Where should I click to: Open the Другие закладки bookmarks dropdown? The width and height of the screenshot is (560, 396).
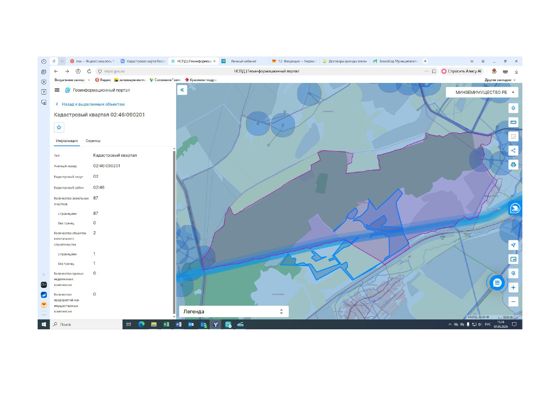coord(500,80)
